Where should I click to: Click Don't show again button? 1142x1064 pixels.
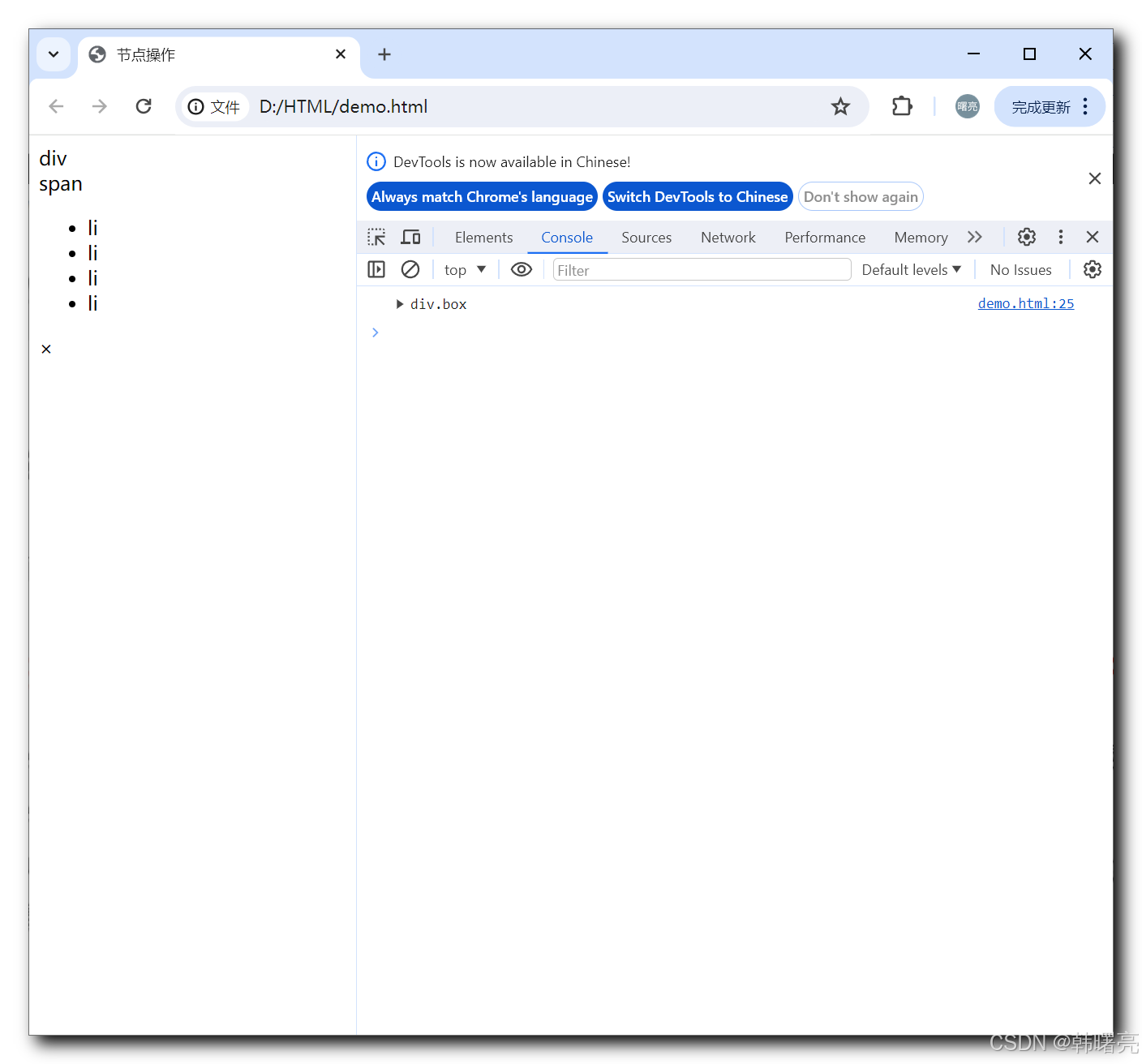pos(861,196)
